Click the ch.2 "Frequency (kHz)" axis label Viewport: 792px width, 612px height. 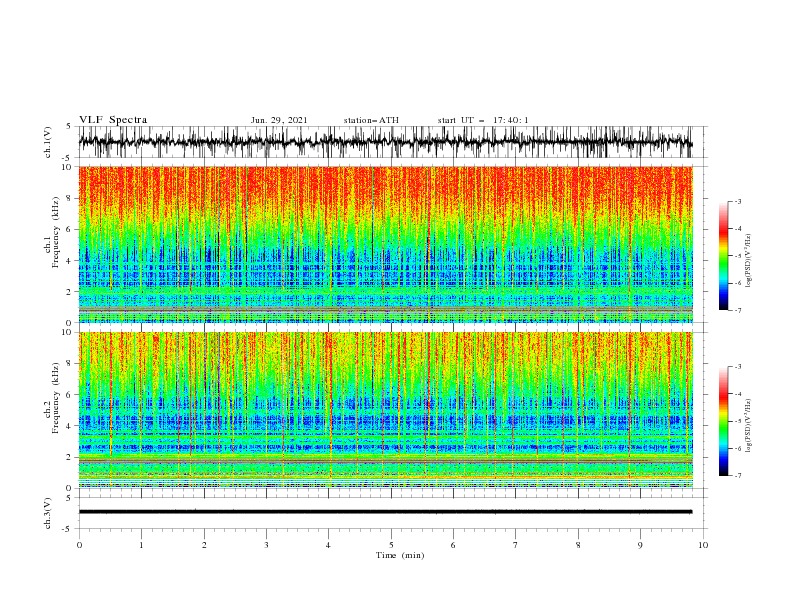coord(56,398)
